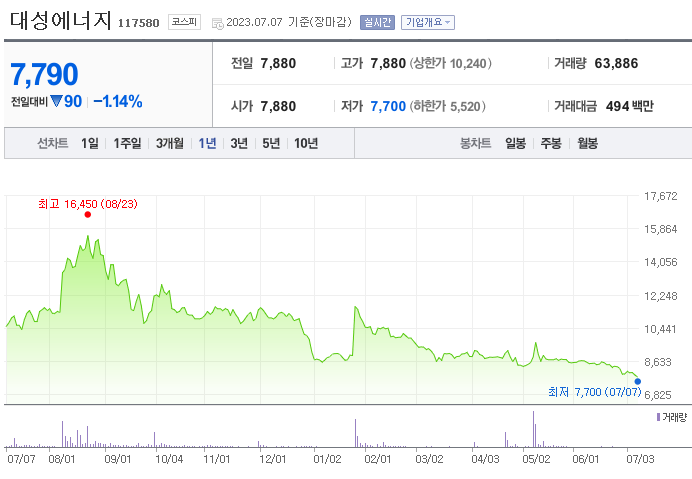The height and width of the screenshot is (479, 692).
Task: Switch to 일봉 candlestick chart
Action: (x=515, y=143)
